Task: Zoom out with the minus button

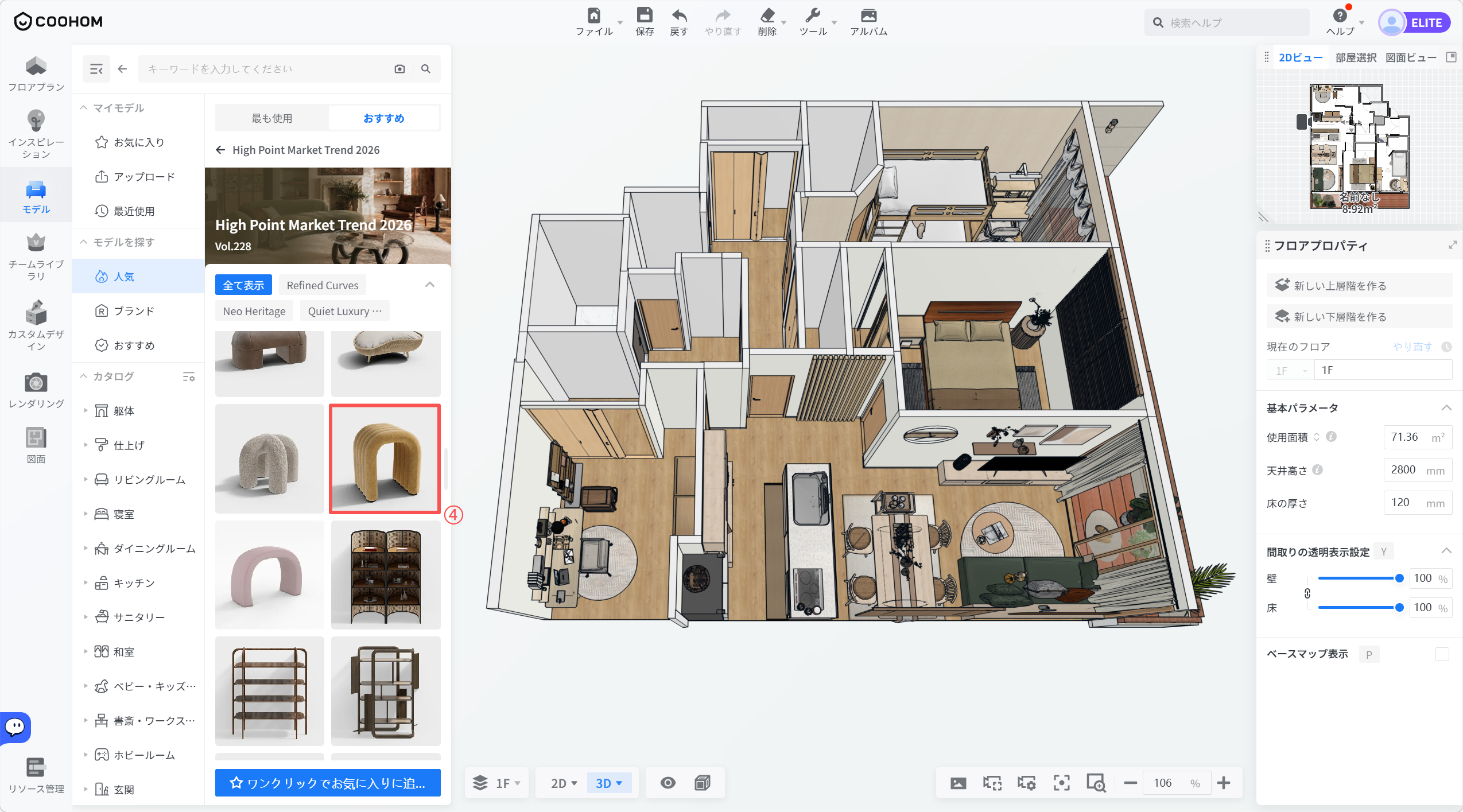Action: pyautogui.click(x=1130, y=783)
